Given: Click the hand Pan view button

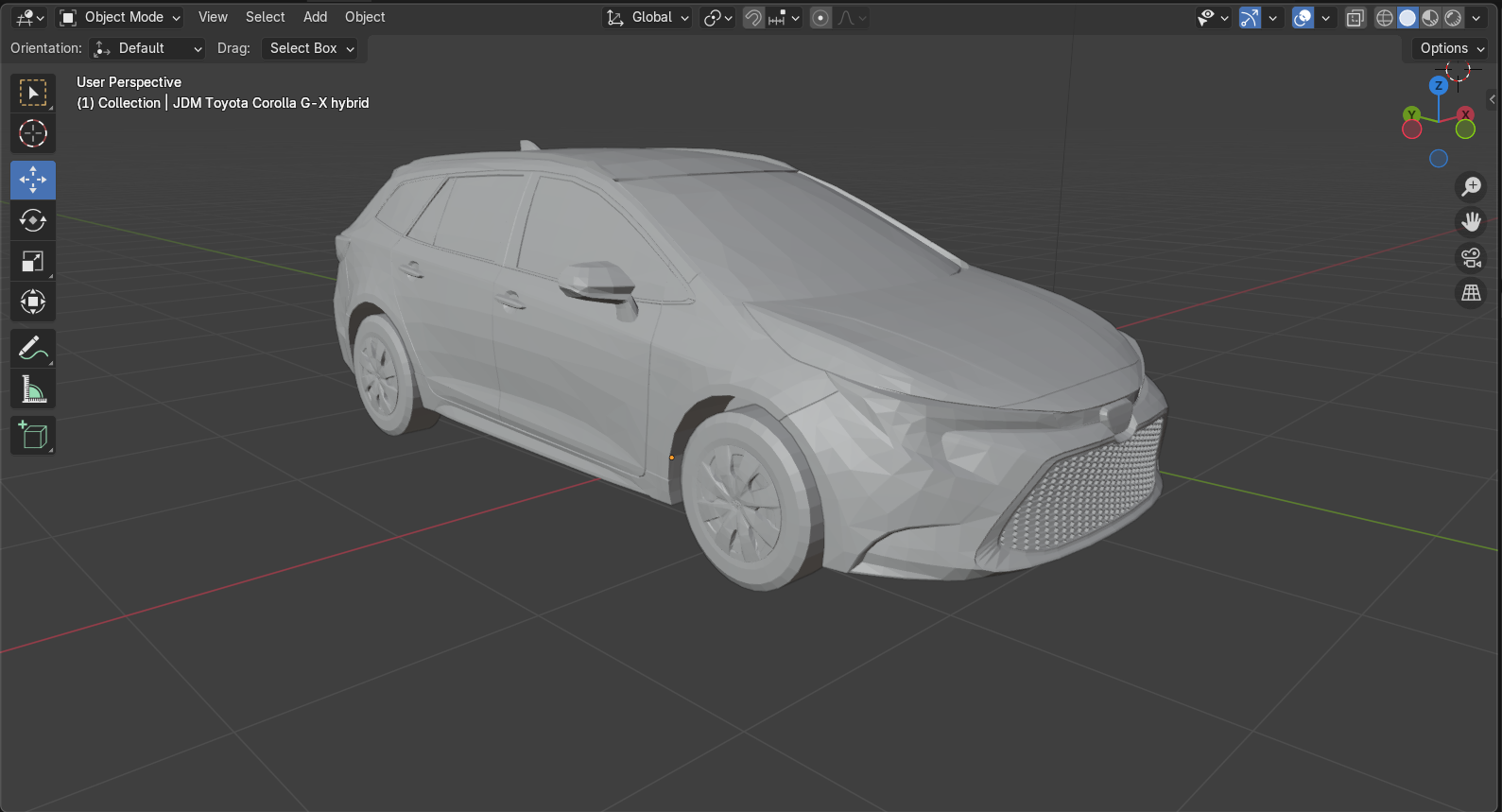Looking at the screenshot, I should tap(1471, 222).
